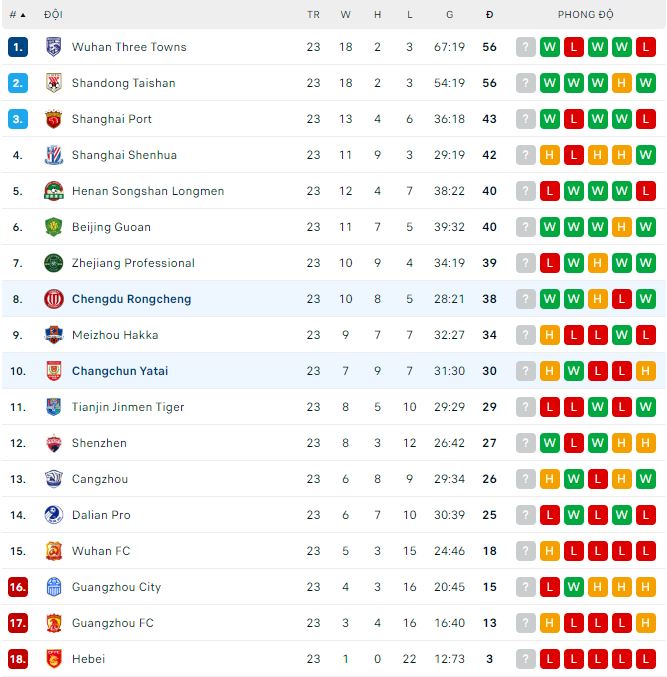Viewport: 667px width, 677px height.
Task: Open the Shanghai Port badge icon
Action: pyautogui.click(x=54, y=119)
